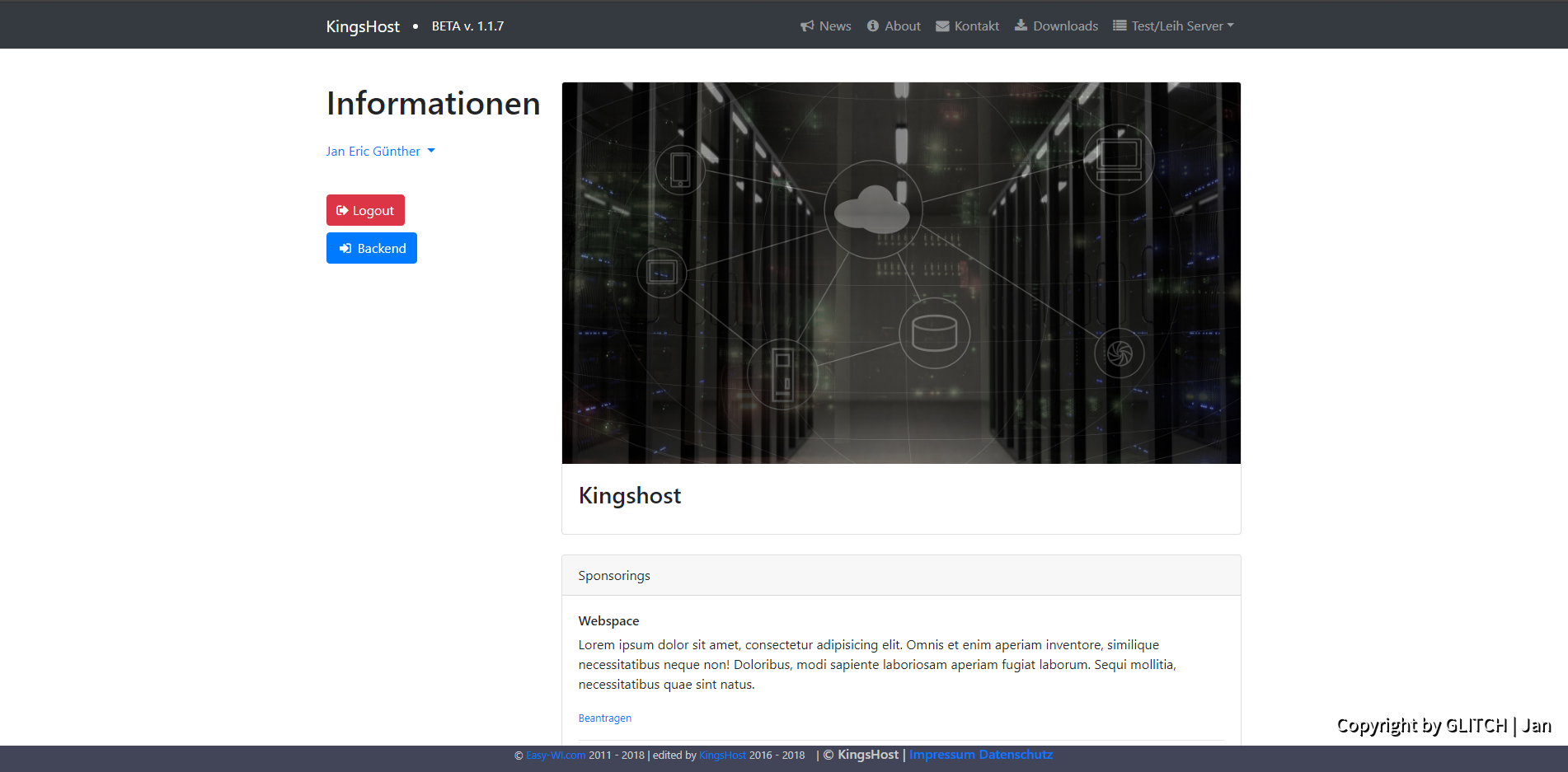Click the sign-out icon in Logout button
The width and height of the screenshot is (1568, 772).
point(342,211)
